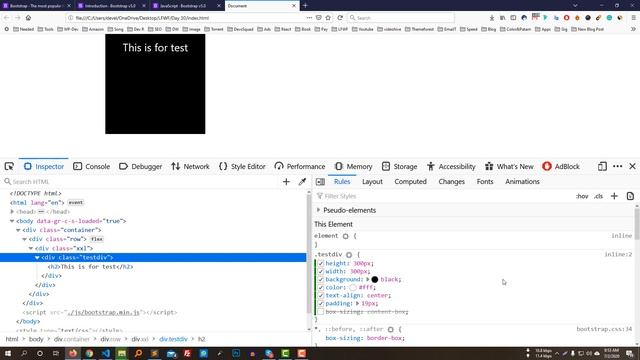Image resolution: width=640 pixels, height=360 pixels.
Task: Switch to the Layout tab
Action: [x=372, y=182]
